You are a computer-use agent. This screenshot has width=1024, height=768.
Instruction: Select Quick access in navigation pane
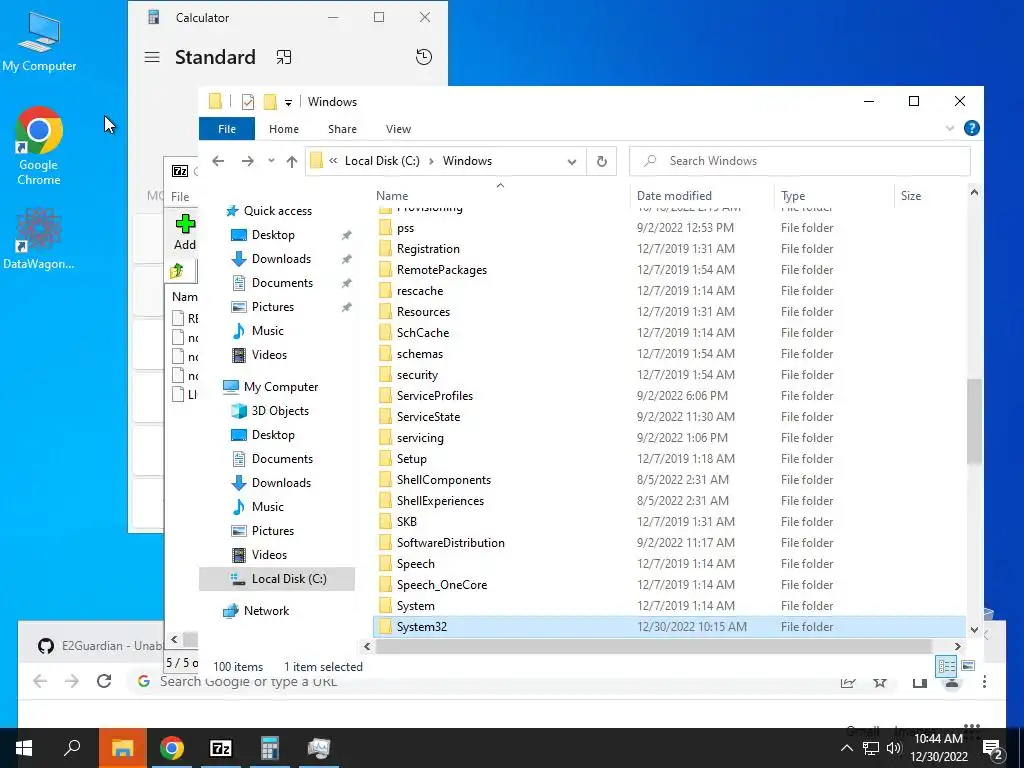tap(278, 211)
